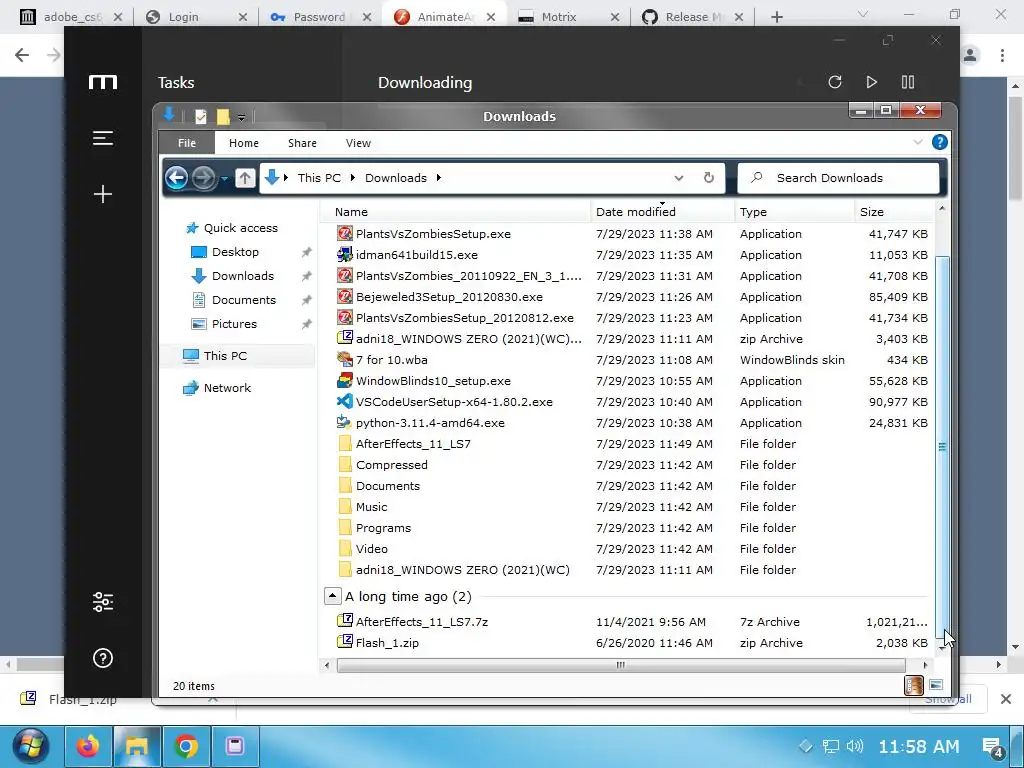Add a new download task in Motrix
1024x768 pixels.
tap(103, 194)
